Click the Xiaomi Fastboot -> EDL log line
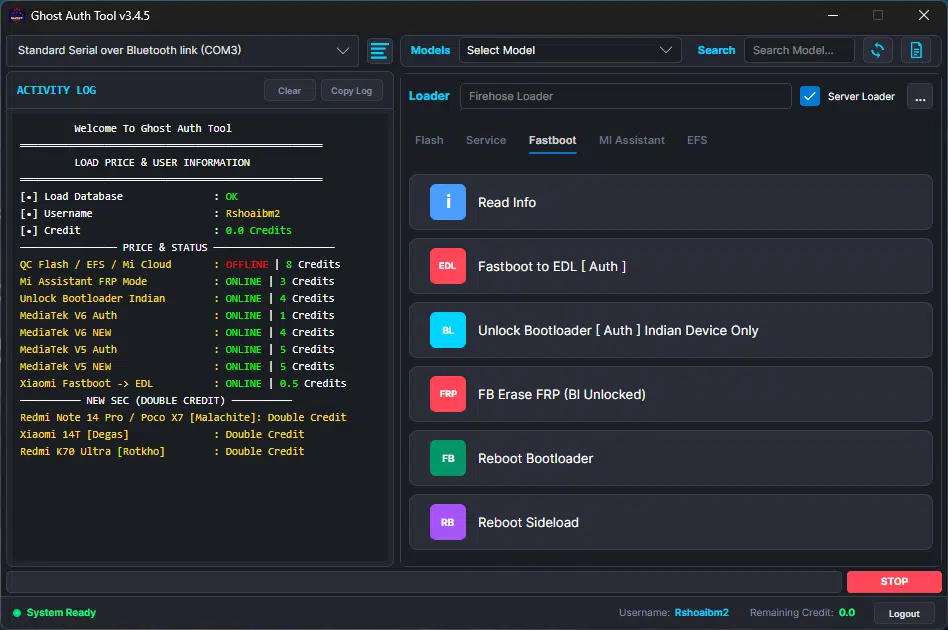This screenshot has width=948, height=630. click(183, 383)
